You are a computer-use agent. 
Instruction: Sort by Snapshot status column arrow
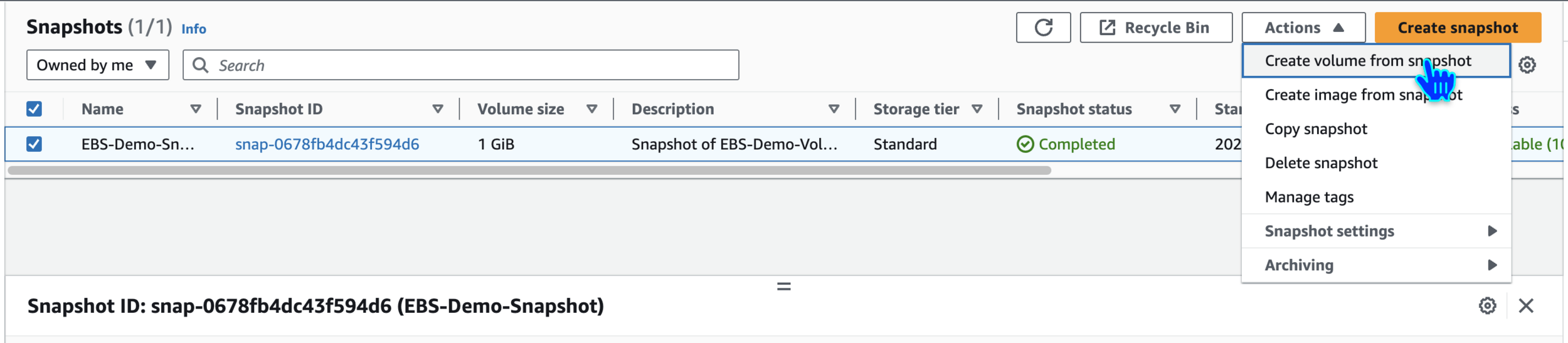(x=1175, y=109)
